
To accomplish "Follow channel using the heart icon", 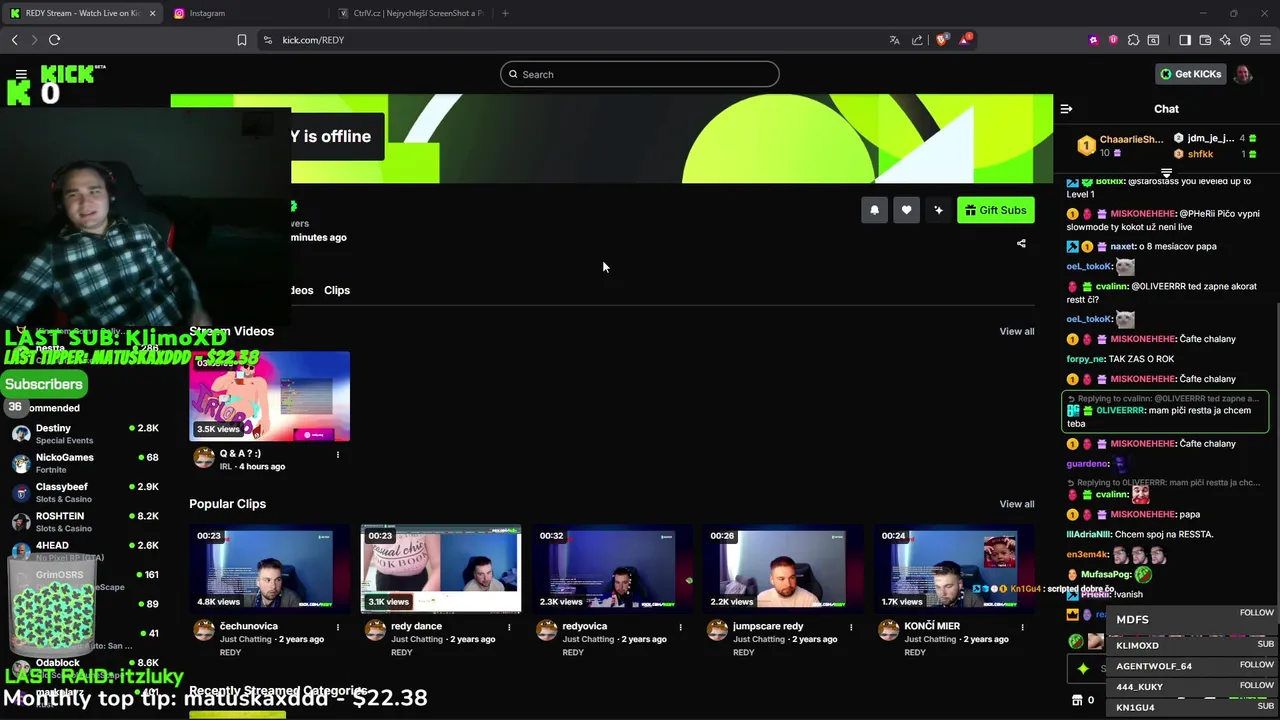I will click(906, 210).
